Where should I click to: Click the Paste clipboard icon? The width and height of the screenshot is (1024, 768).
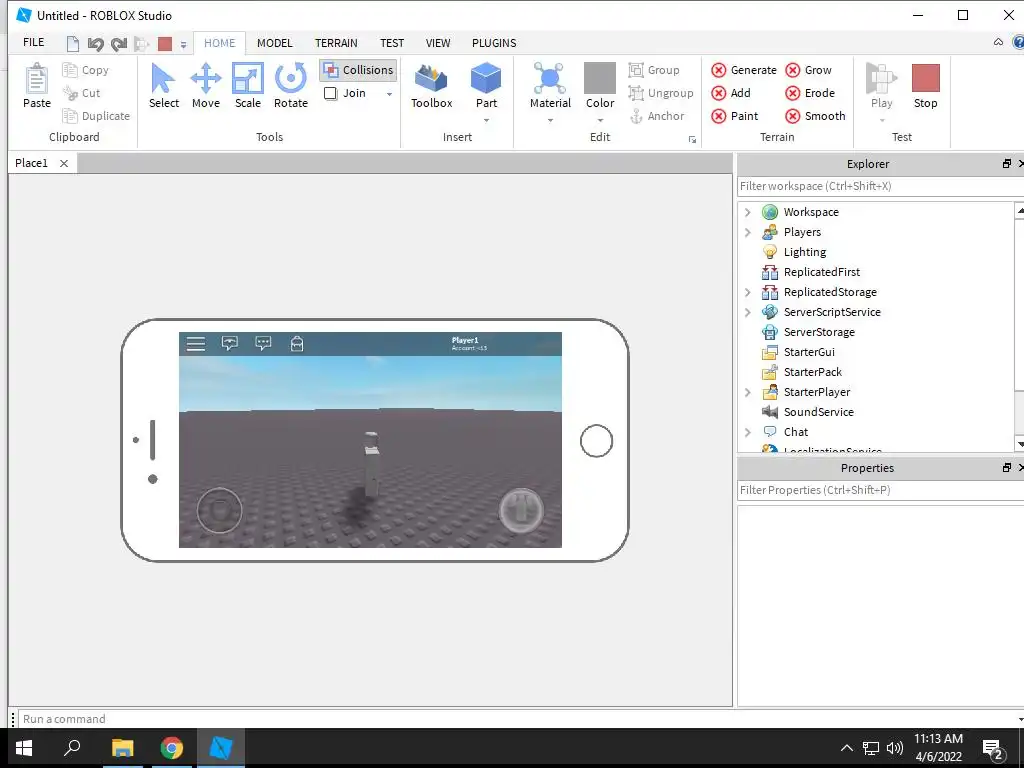point(37,78)
